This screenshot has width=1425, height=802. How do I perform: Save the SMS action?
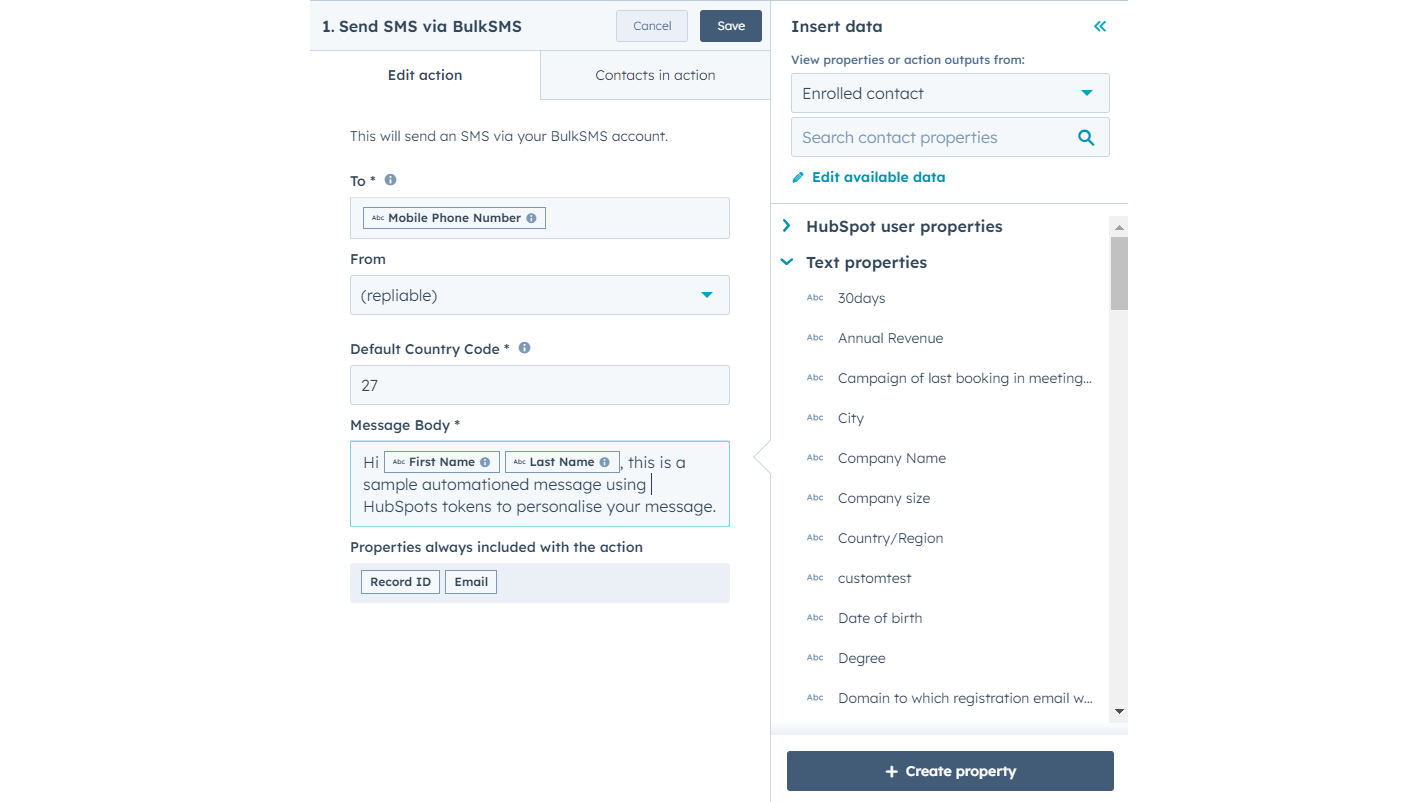click(731, 26)
